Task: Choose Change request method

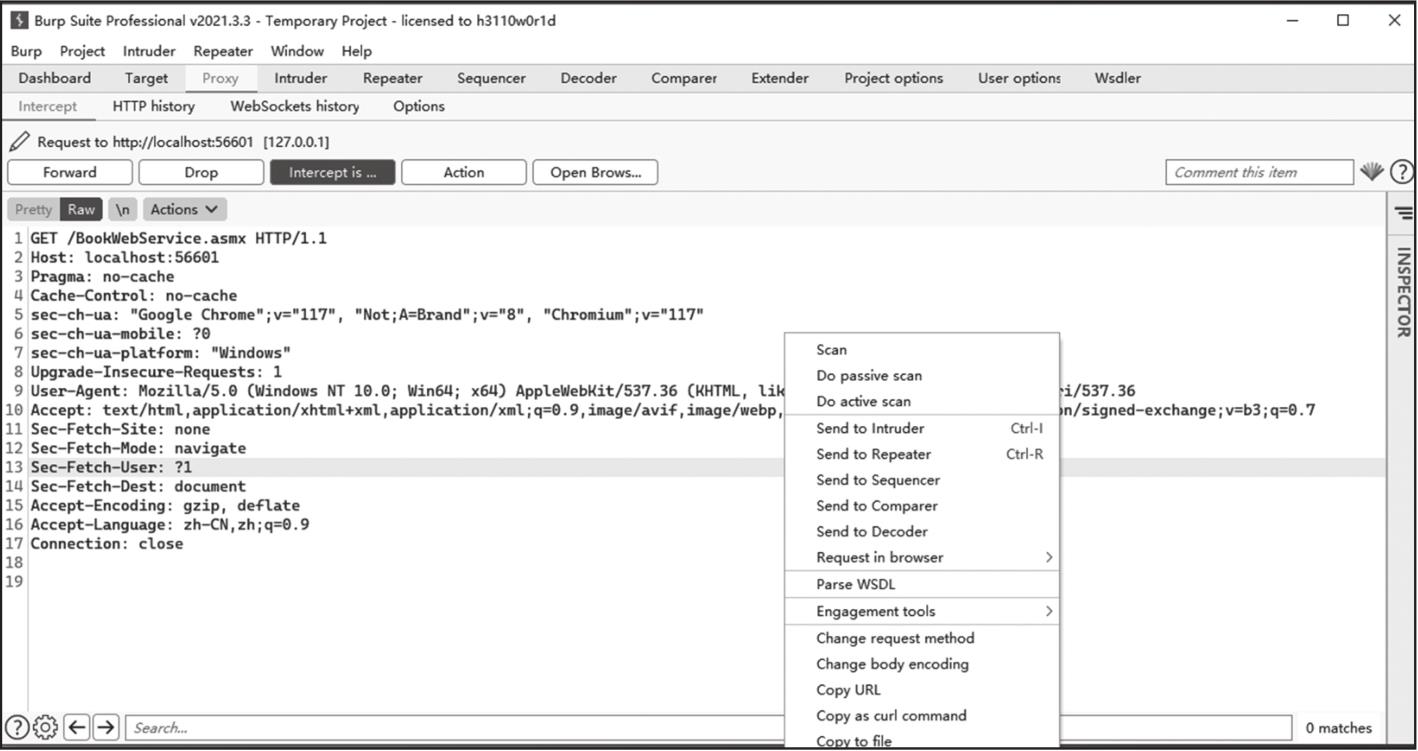Action: click(x=921, y=638)
